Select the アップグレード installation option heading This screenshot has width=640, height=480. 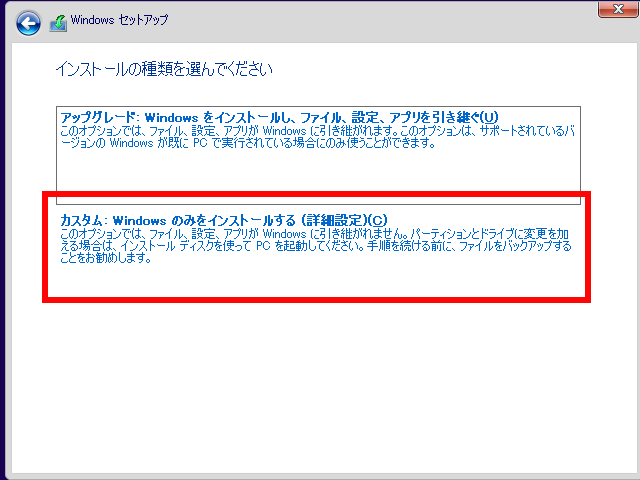(x=279, y=117)
